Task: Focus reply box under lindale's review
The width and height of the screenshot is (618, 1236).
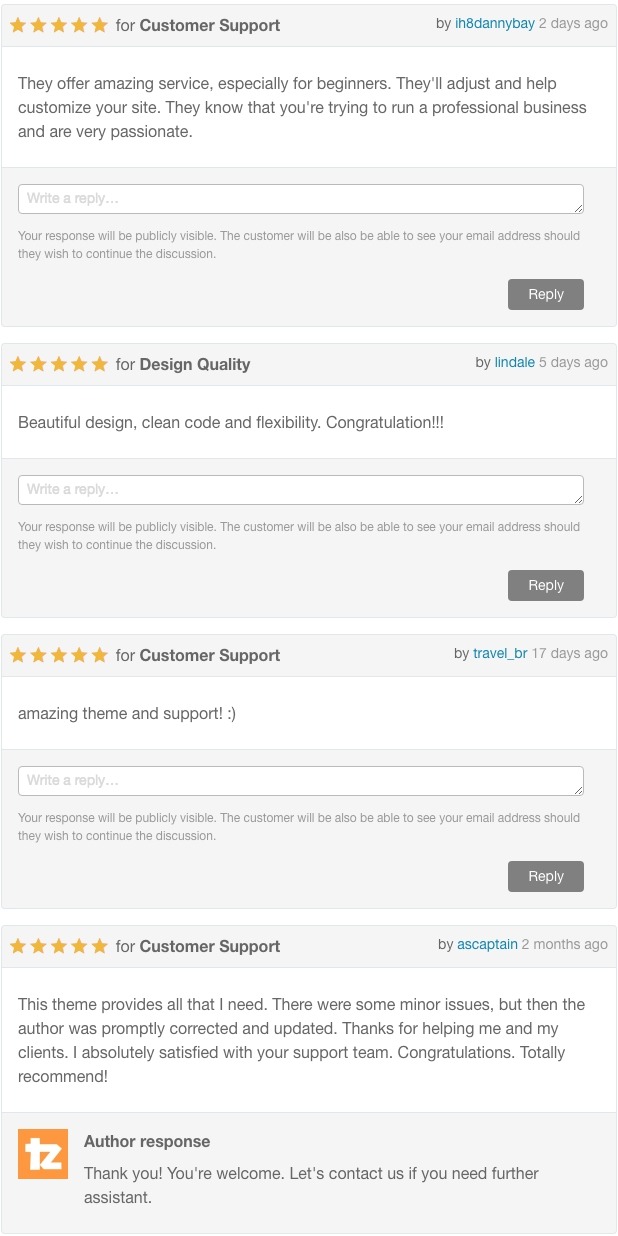Action: (300, 490)
